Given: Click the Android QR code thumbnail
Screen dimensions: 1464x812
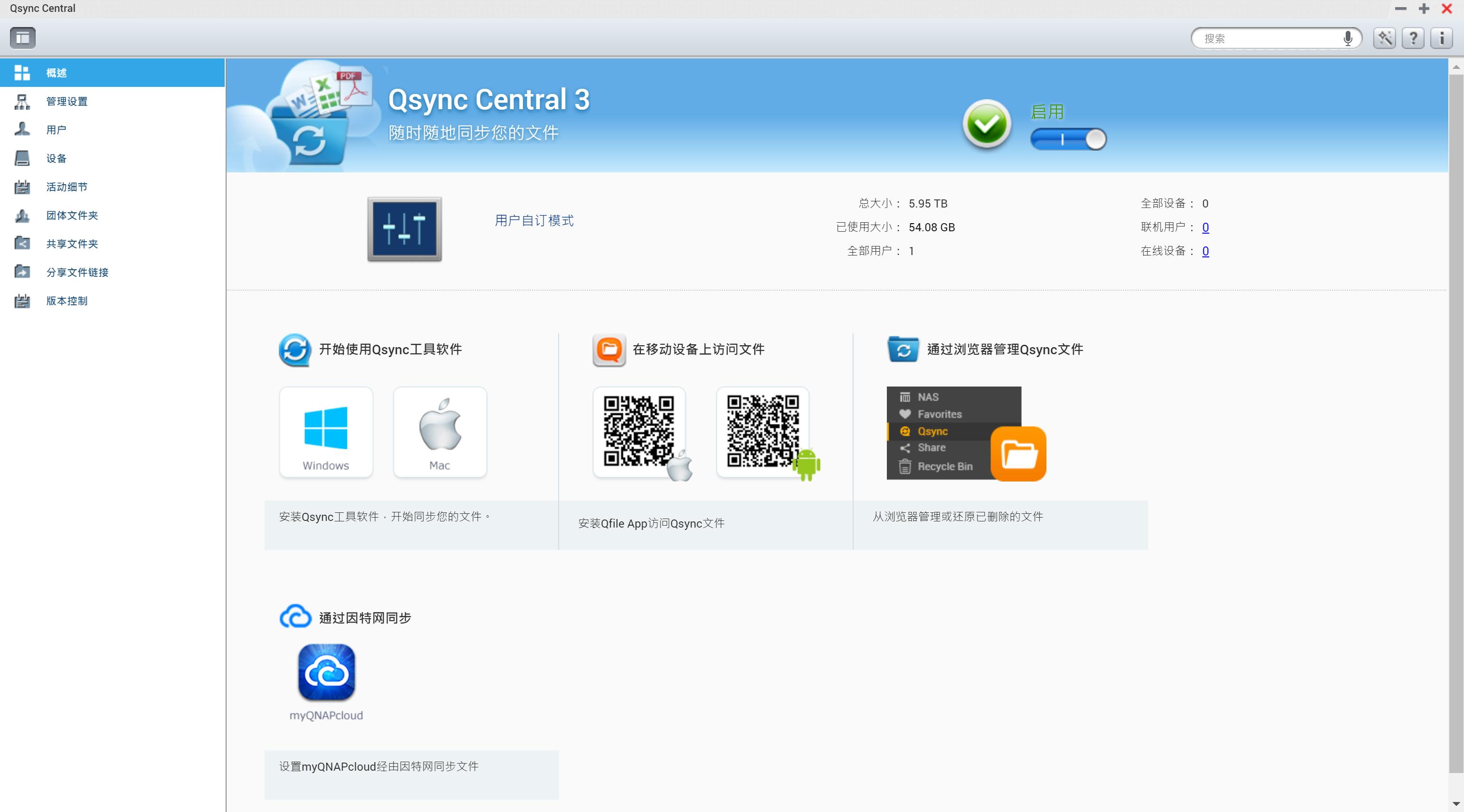Looking at the screenshot, I should (763, 432).
